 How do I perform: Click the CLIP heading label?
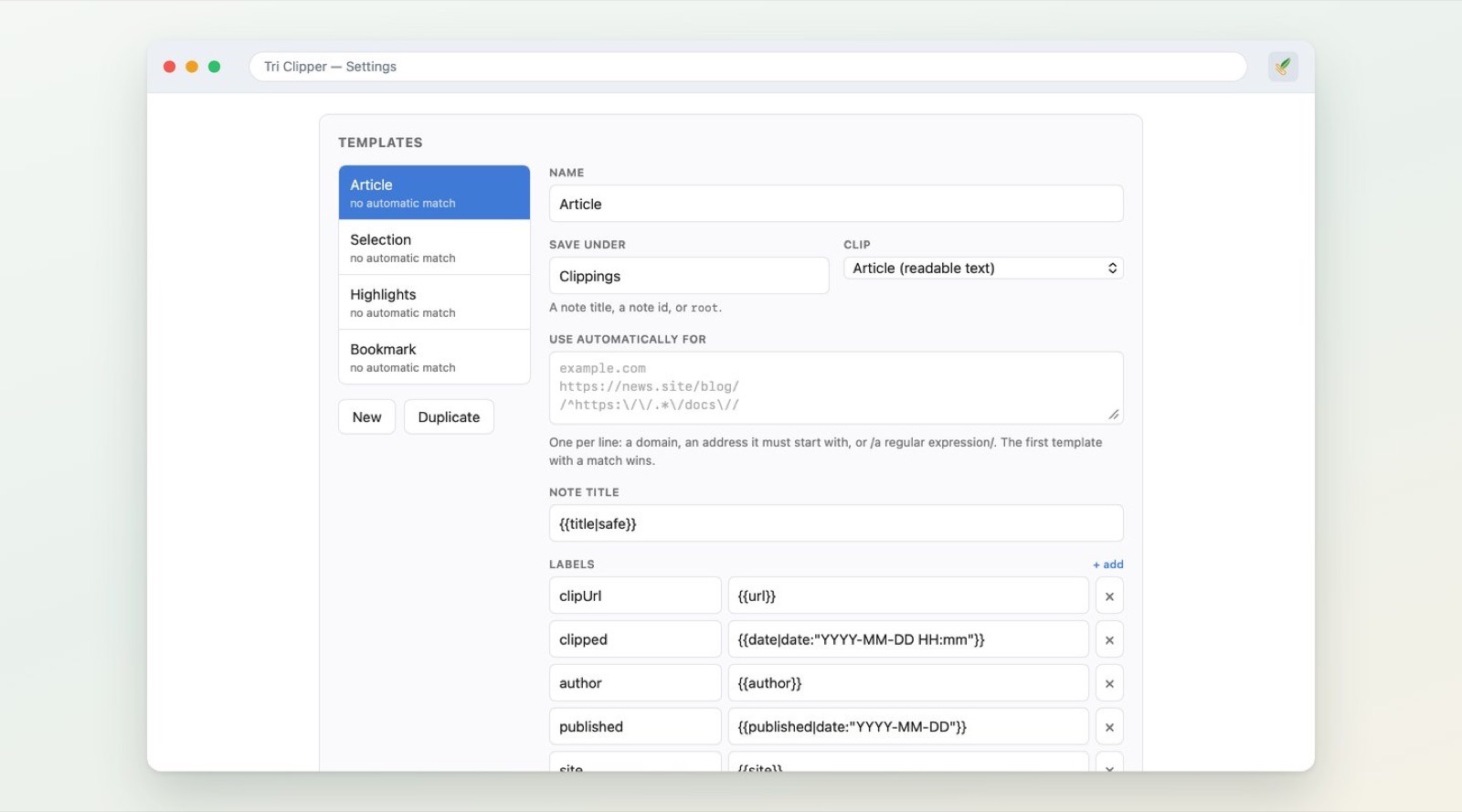(857, 245)
